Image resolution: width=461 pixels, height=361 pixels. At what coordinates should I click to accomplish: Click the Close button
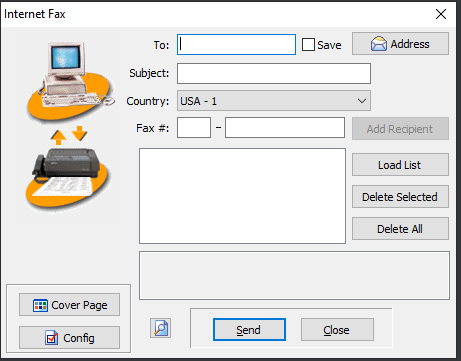coord(337,330)
